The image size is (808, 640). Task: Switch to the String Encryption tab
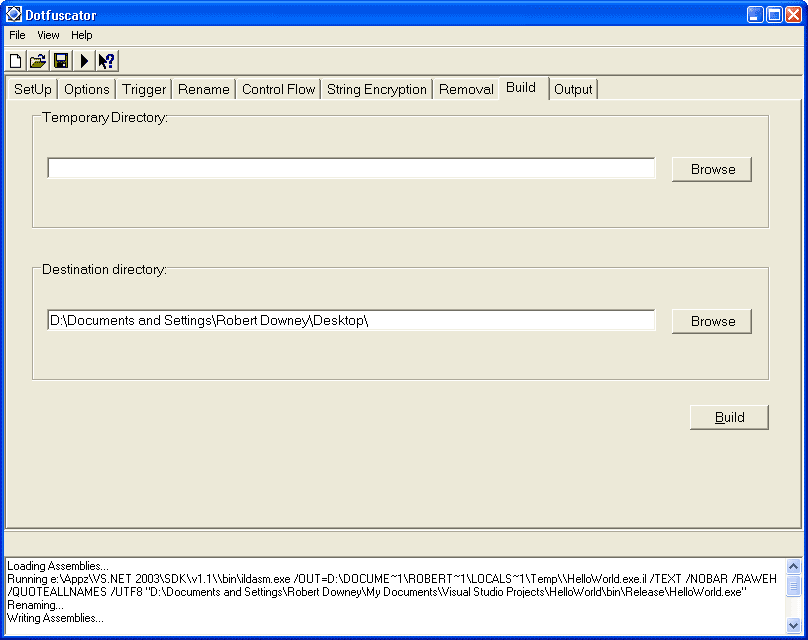tap(377, 89)
